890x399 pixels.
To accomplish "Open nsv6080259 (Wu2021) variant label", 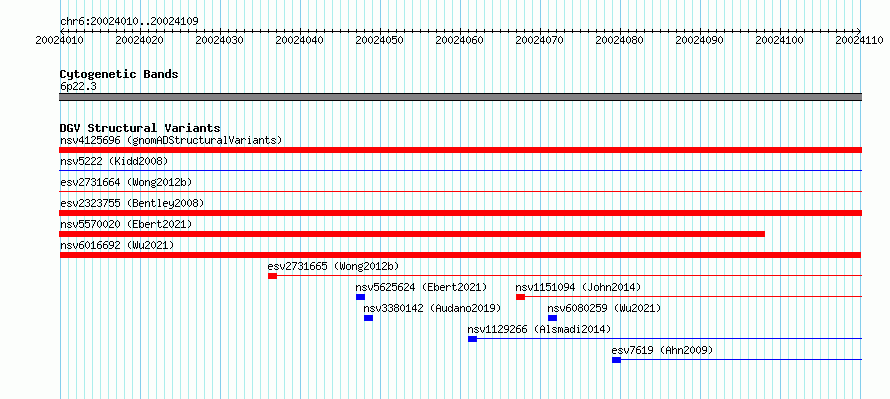I will tap(604, 308).
